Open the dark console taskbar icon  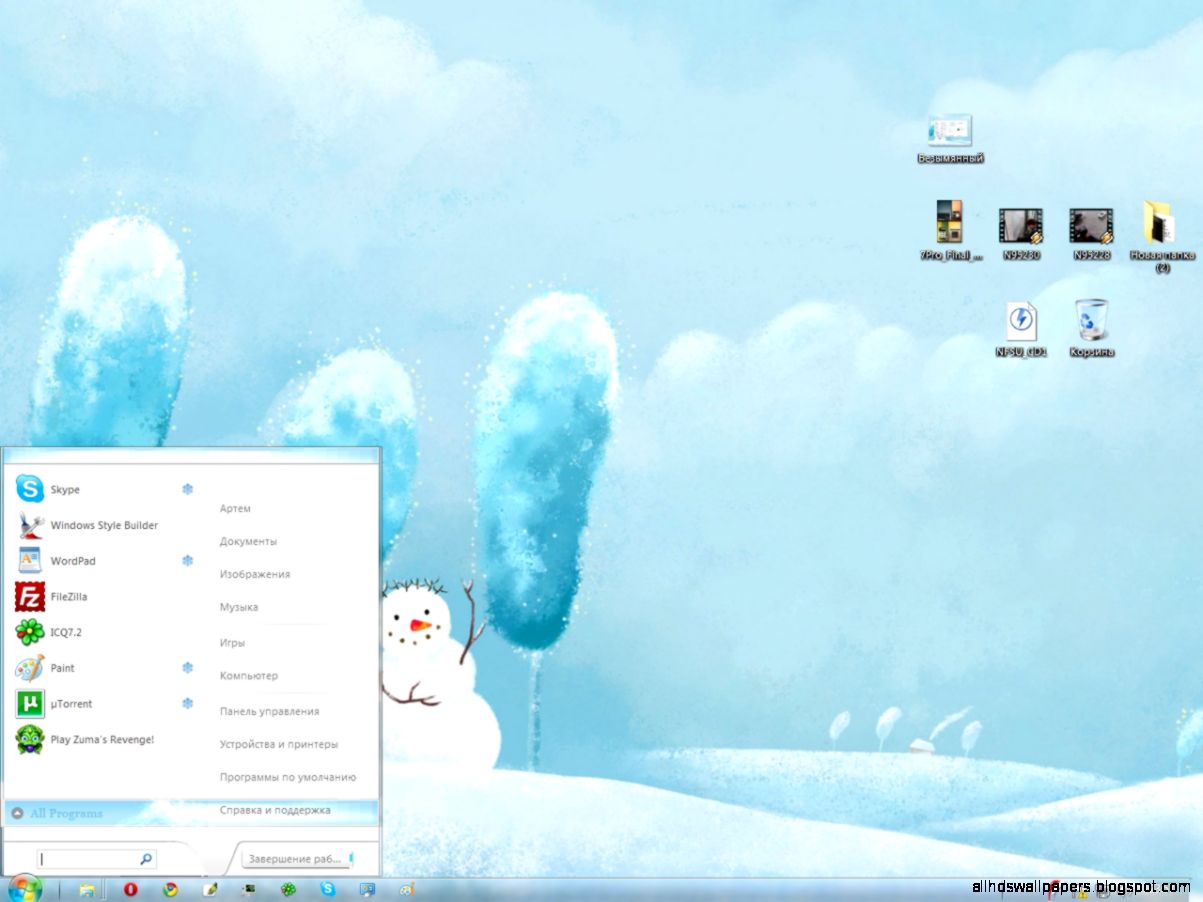point(249,889)
